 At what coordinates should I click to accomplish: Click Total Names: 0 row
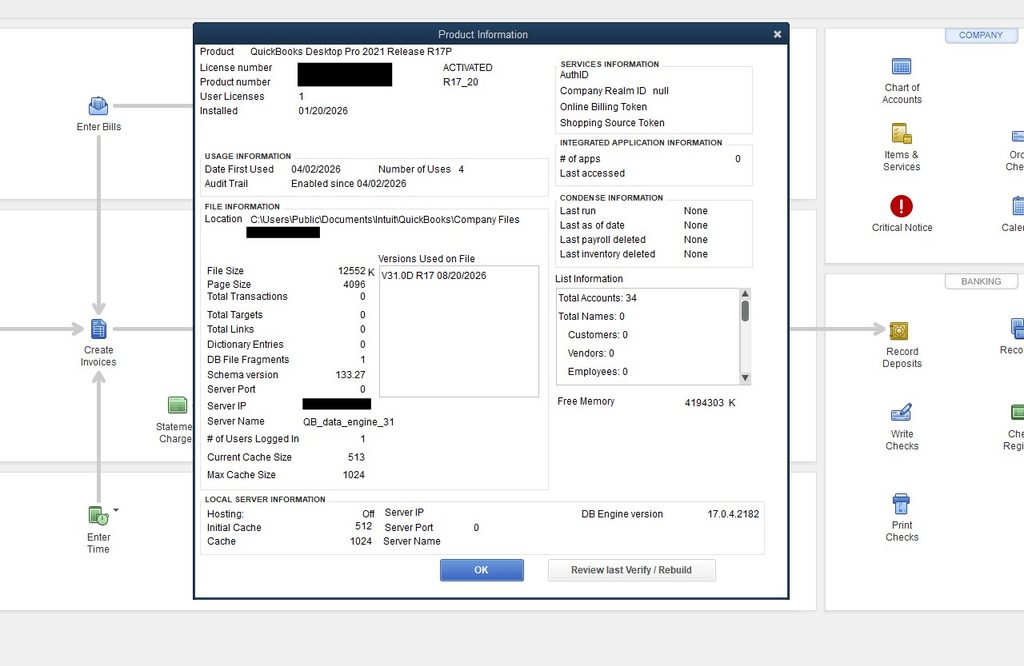[x=591, y=316]
